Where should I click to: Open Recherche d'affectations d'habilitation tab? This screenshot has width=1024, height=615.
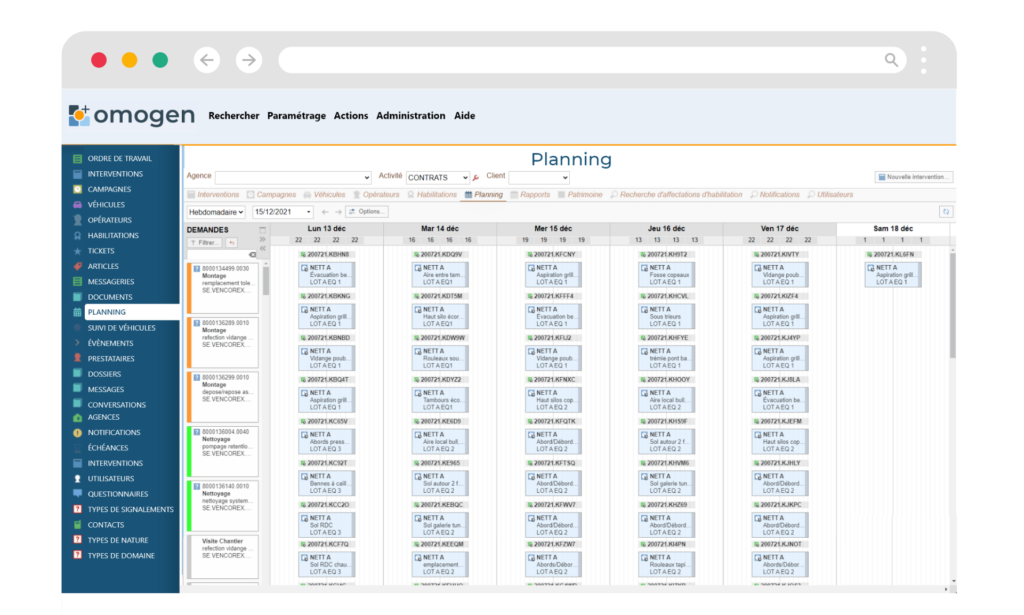point(677,195)
